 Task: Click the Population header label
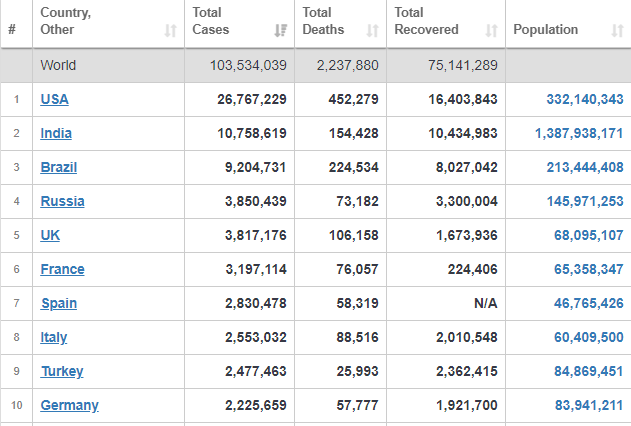pos(546,29)
